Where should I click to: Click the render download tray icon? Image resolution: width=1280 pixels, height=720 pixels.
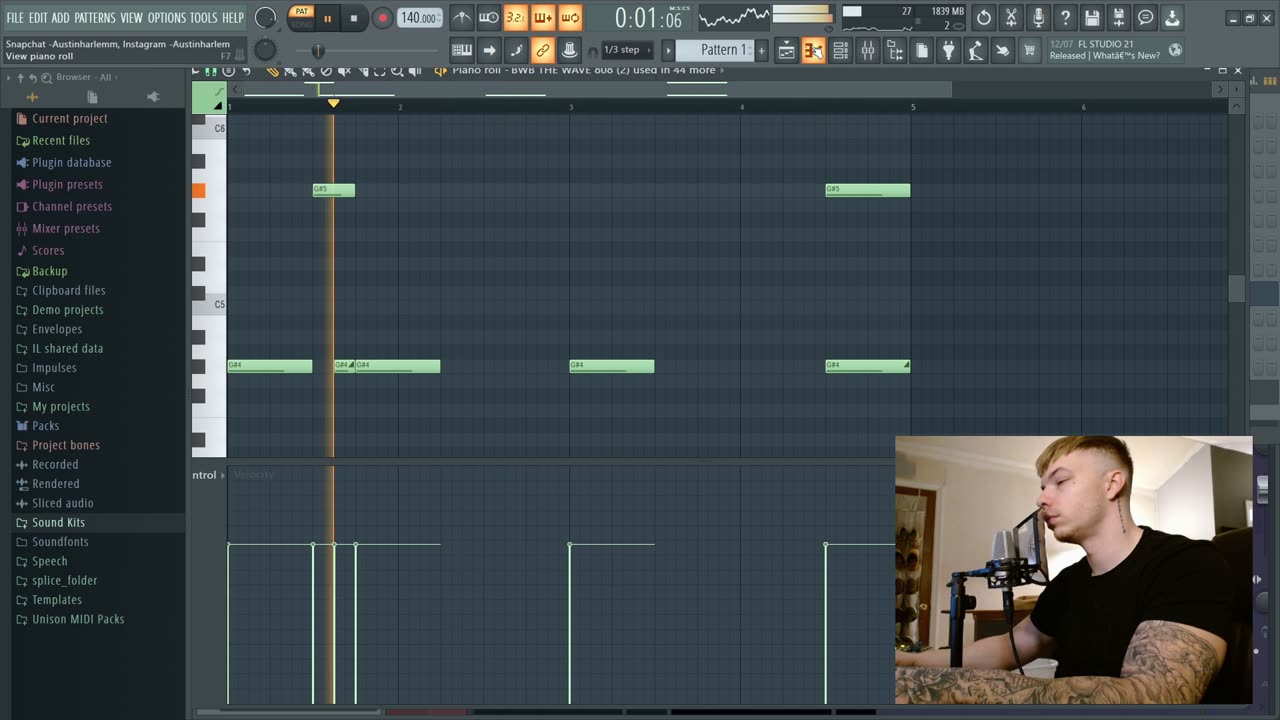pos(1172,17)
